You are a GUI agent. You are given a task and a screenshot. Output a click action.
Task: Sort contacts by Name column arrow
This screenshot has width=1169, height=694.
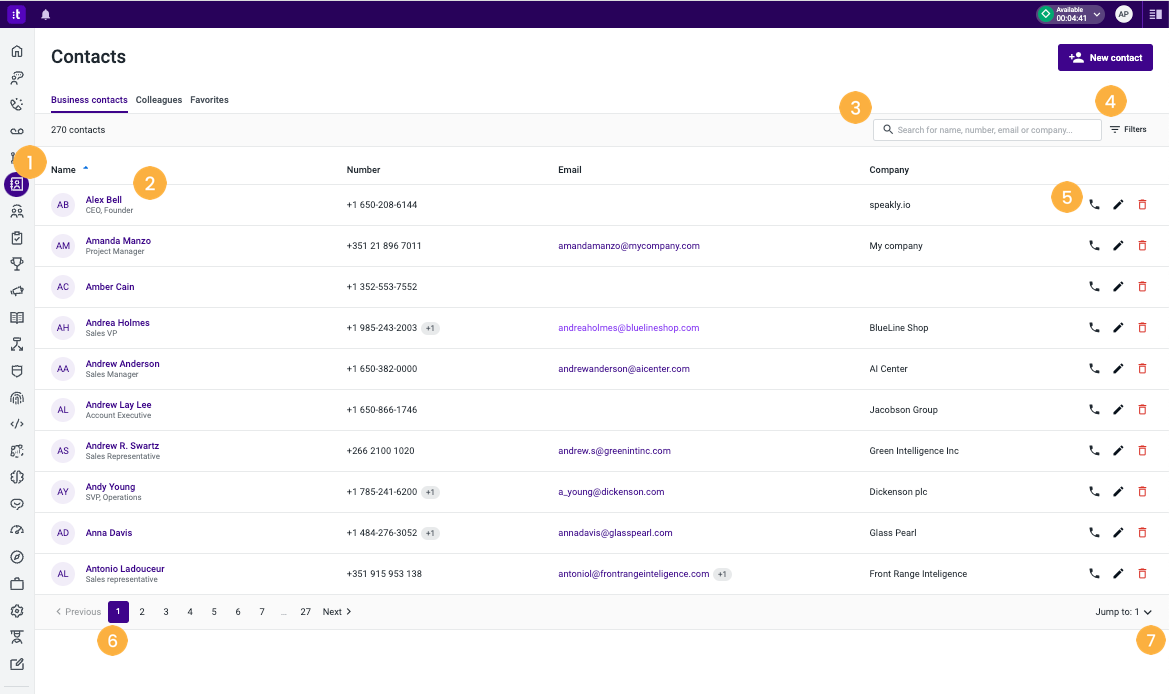[86, 169]
